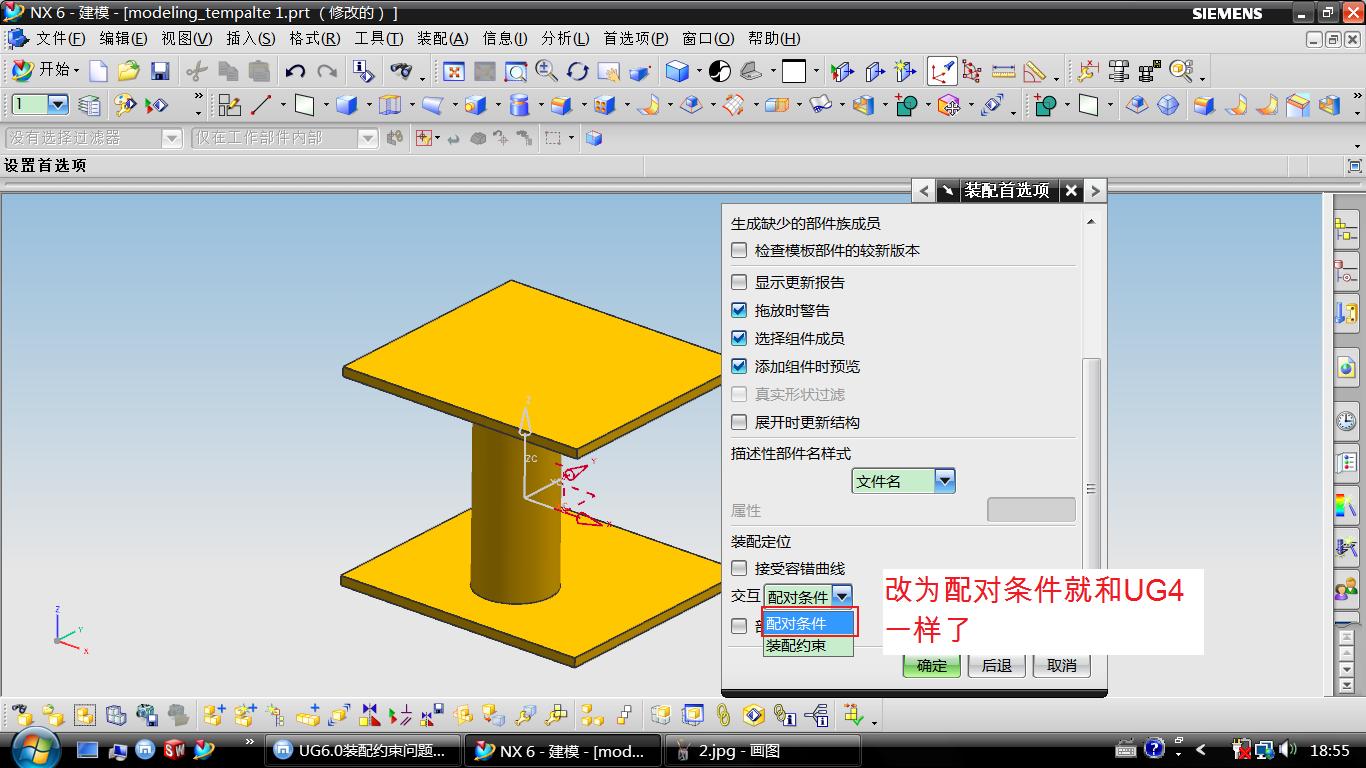The image size is (1366, 768).
Task: Expand the selection rectangle dropdown arrow
Action: coord(571,138)
